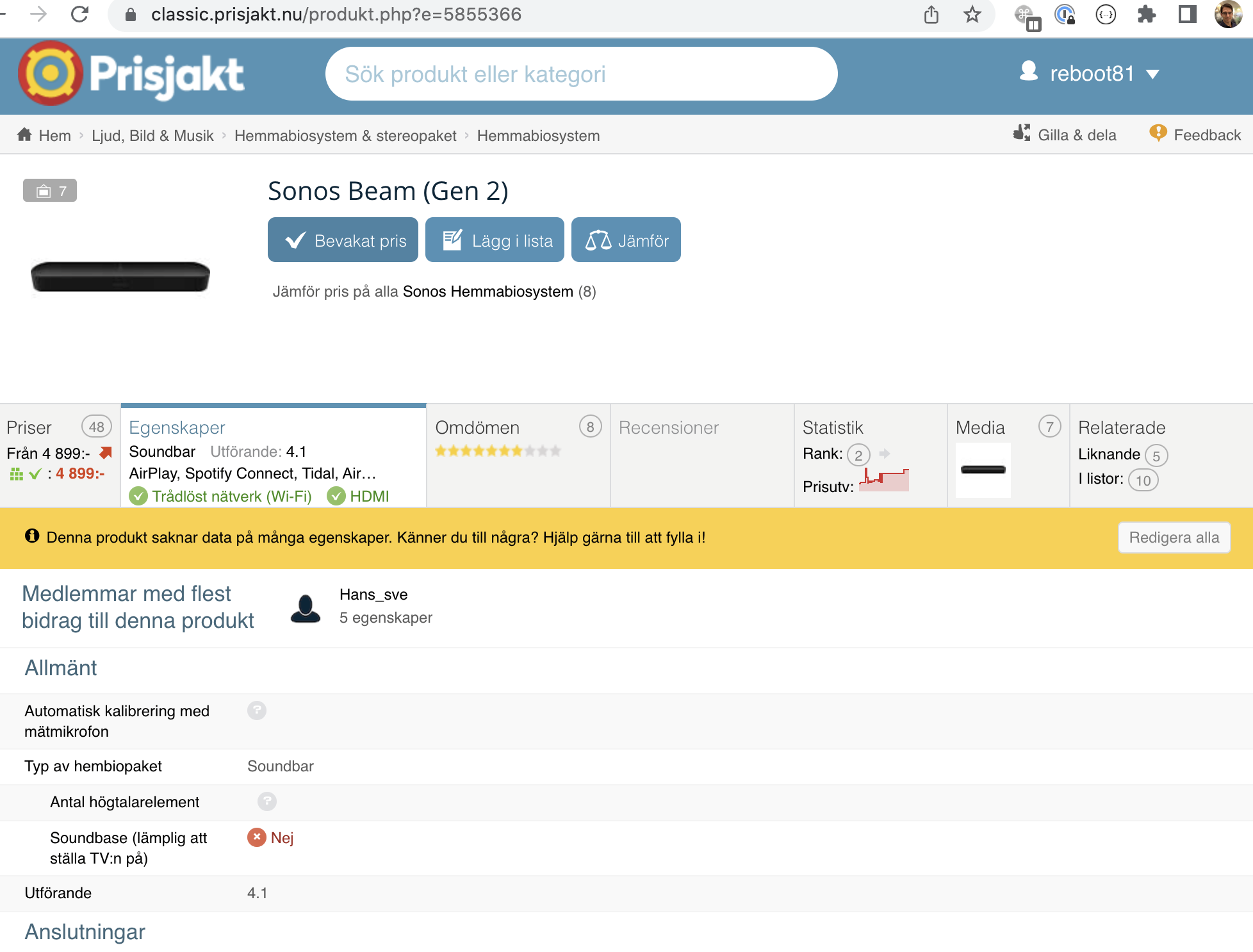
Task: Open the browser extensions puzzle icon
Action: [x=1147, y=14]
